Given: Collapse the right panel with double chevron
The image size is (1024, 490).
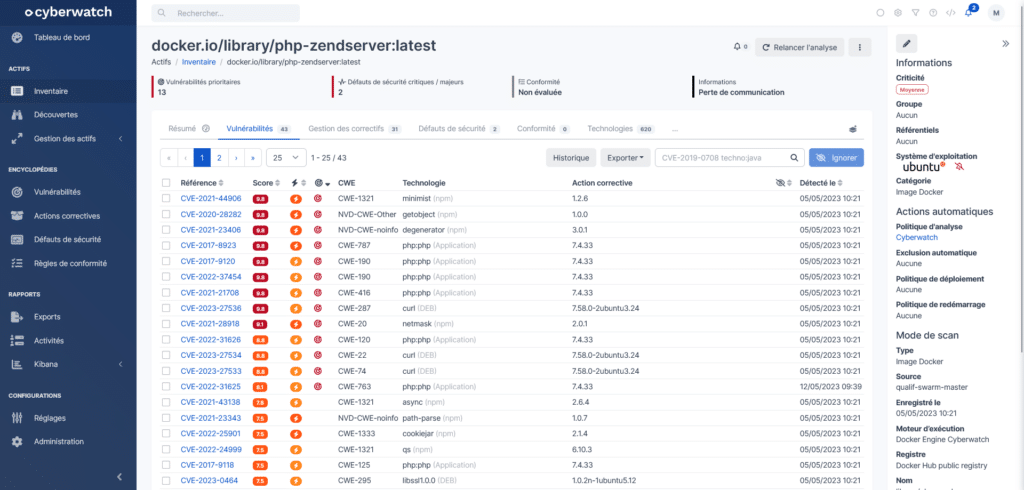Looking at the screenshot, I should point(1006,44).
